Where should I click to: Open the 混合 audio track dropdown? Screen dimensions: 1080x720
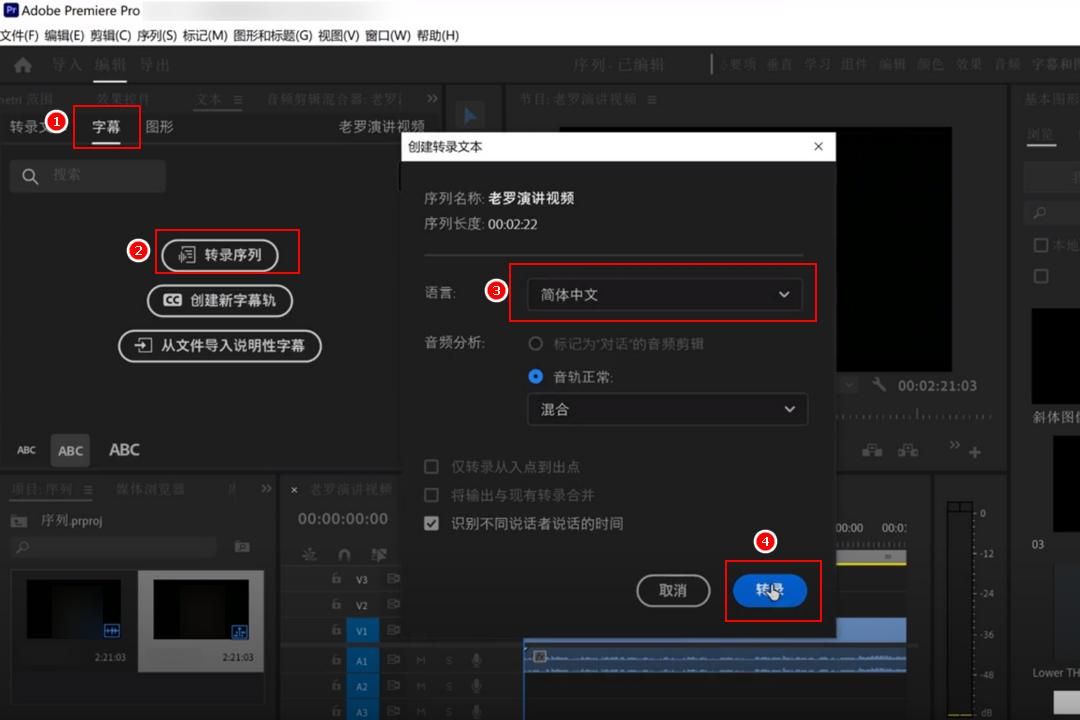coord(667,409)
